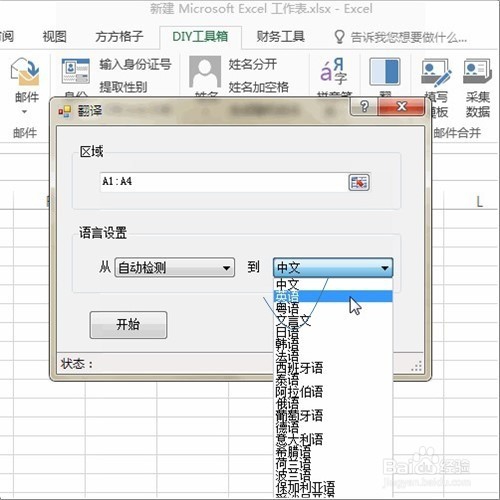
Task: Click 提取性别 command
Action: [x=123, y=87]
